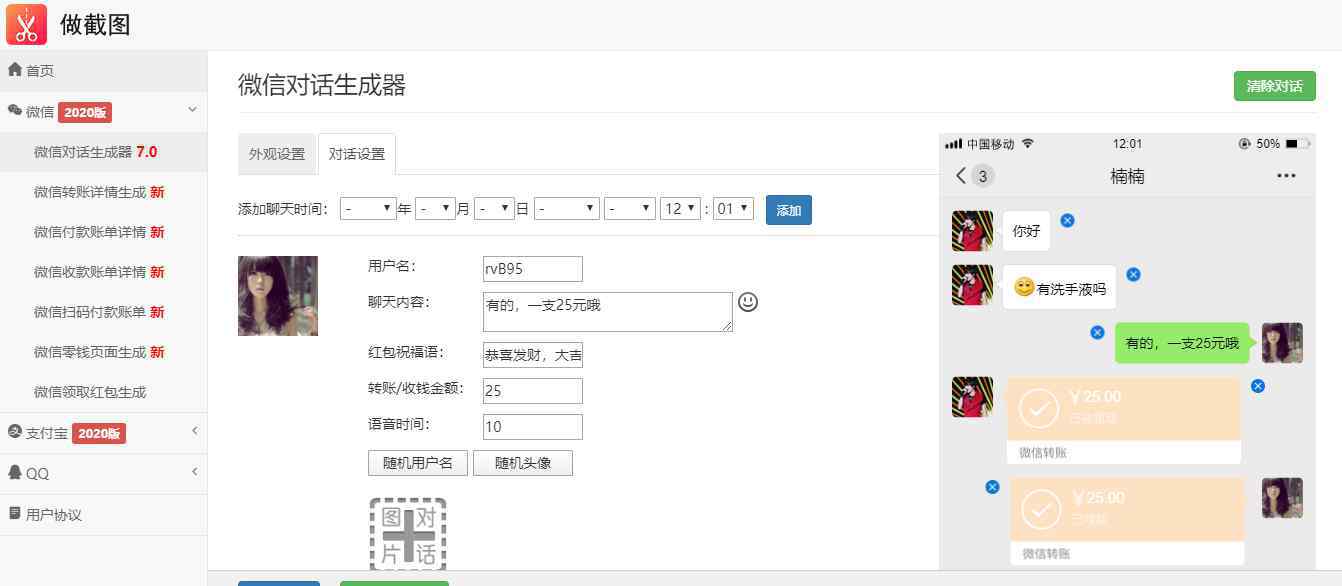Open 微信转账详情生成 in the sidebar
The image size is (1342, 586).
pos(104,192)
